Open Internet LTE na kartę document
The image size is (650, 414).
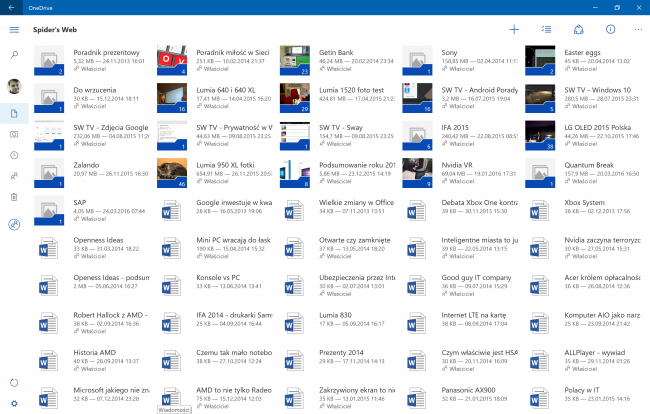pos(460,323)
